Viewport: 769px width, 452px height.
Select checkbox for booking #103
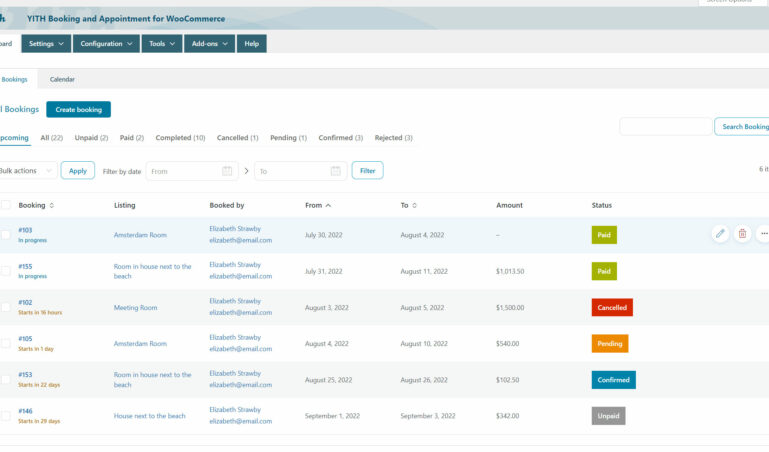5,235
